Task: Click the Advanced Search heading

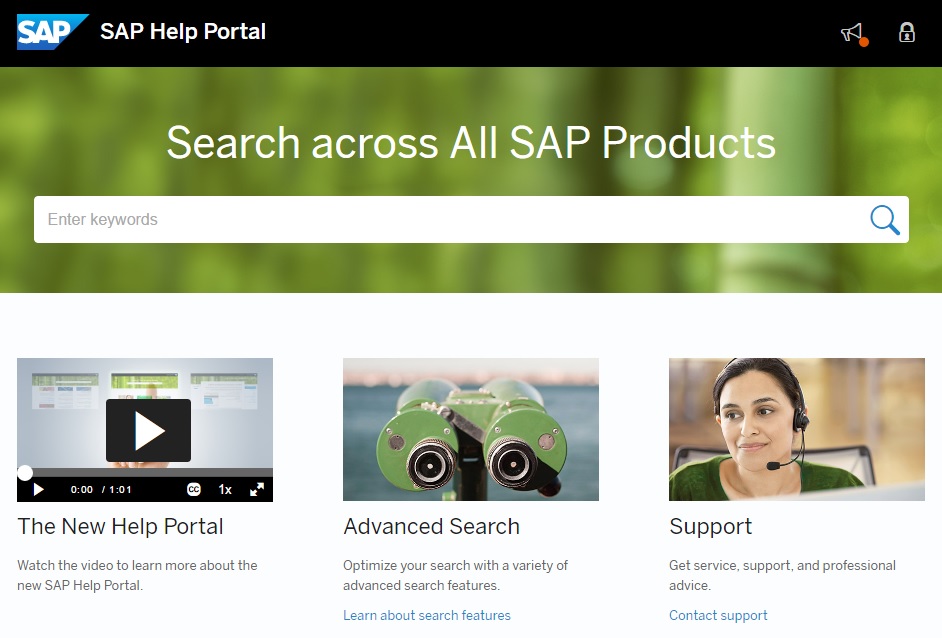Action: [431, 527]
